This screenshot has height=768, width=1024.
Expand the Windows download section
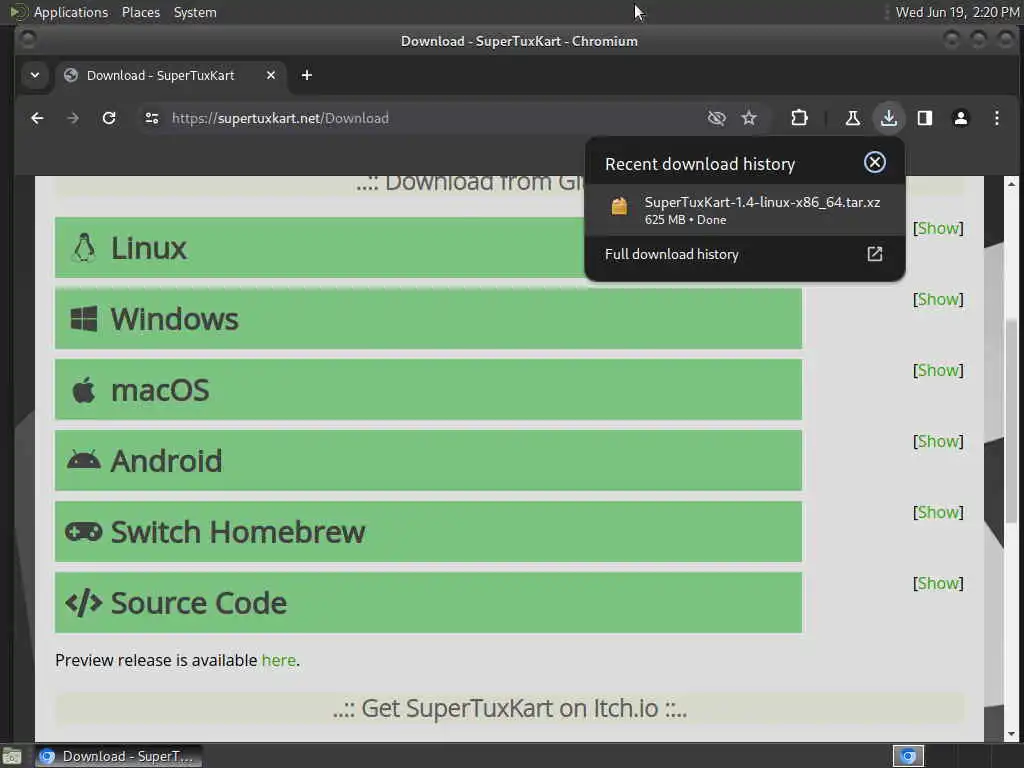point(428,319)
